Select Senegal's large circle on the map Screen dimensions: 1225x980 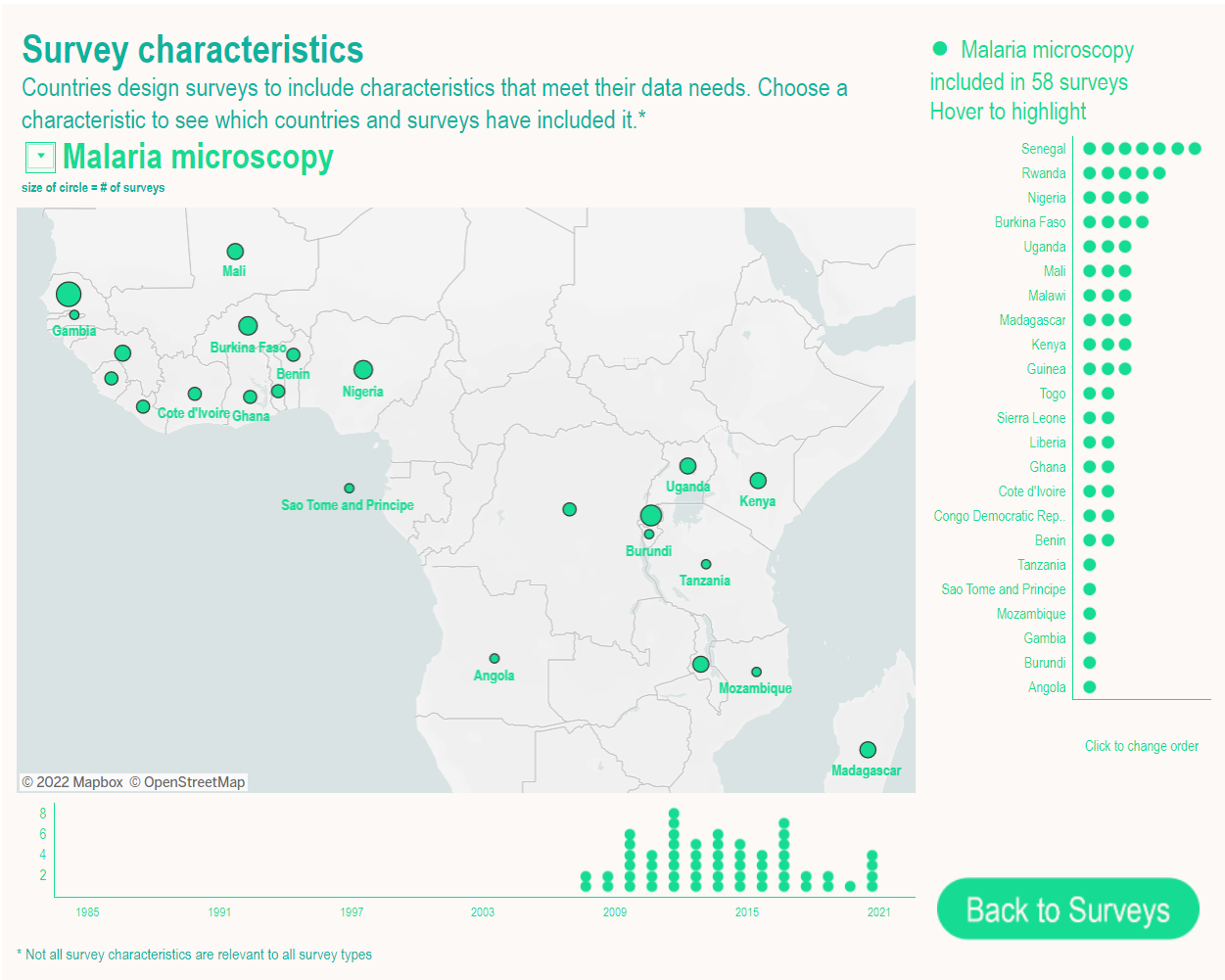69,294
